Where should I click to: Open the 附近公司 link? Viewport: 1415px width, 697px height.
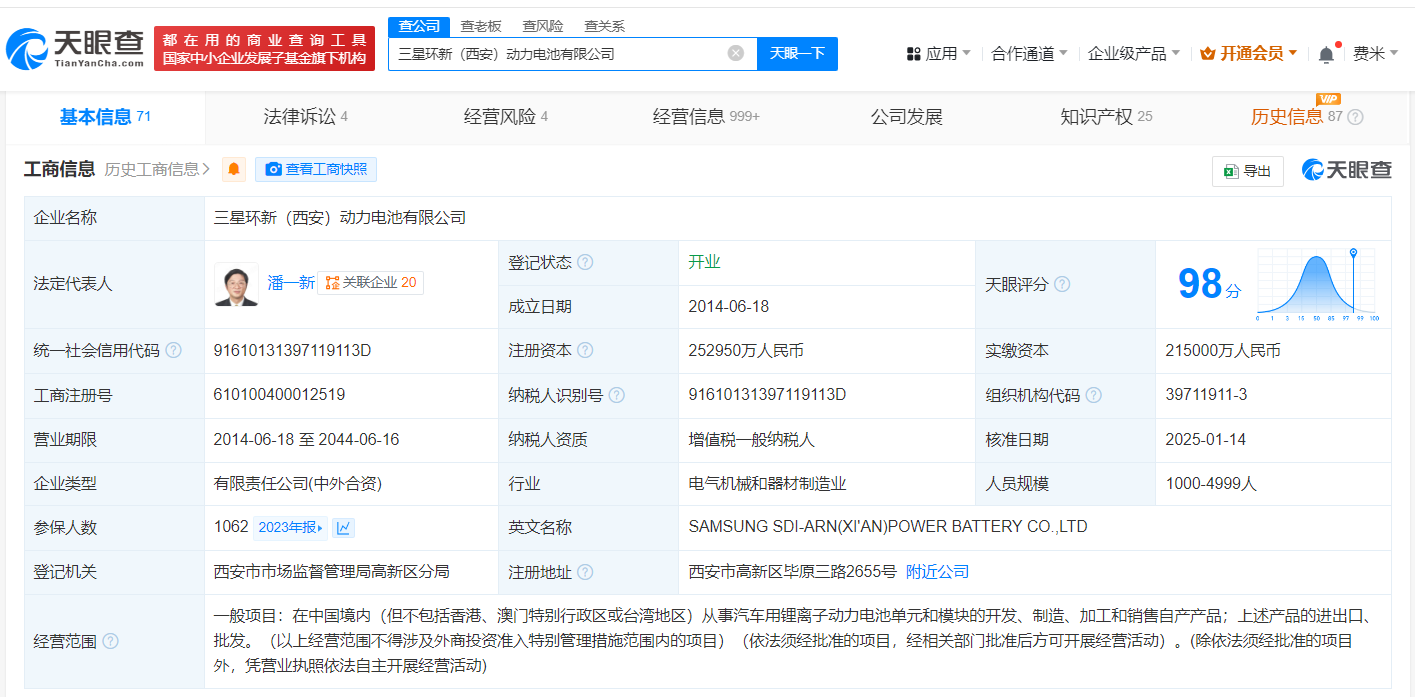click(x=937, y=572)
